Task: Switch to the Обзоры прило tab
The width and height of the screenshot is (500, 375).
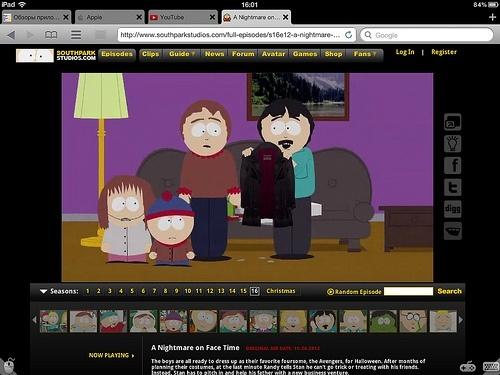Action: coord(36,17)
